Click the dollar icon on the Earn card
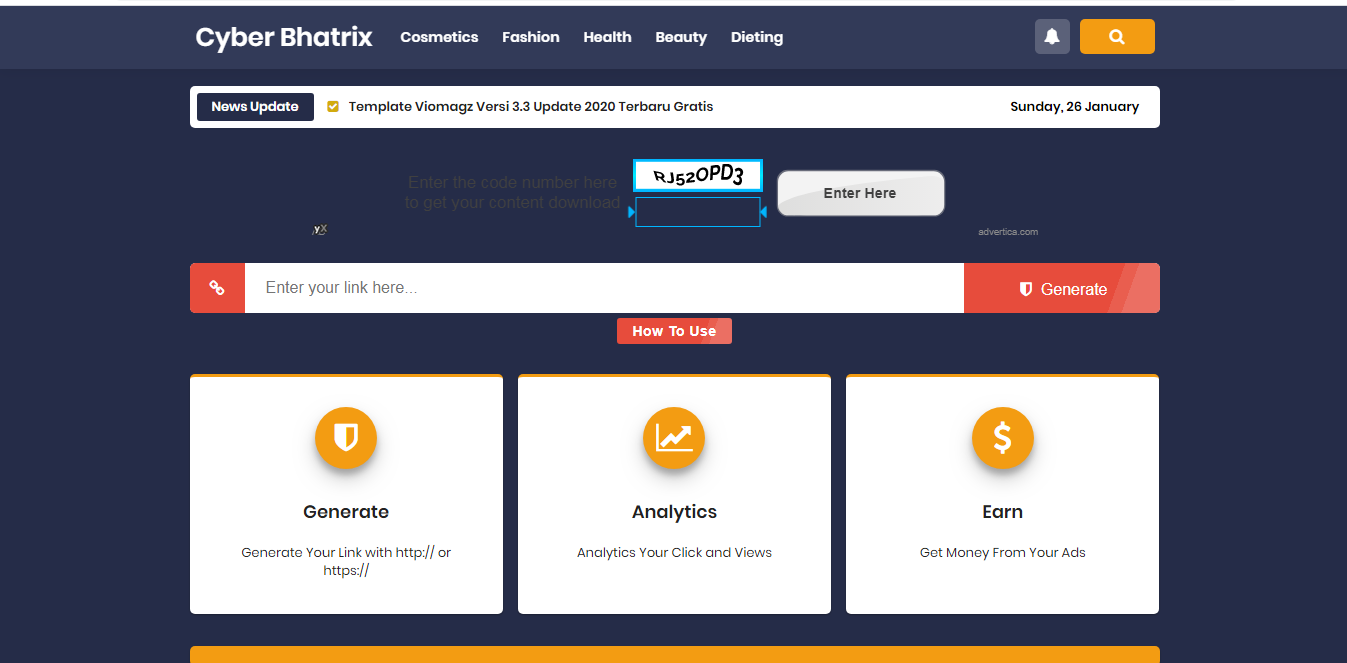The image size is (1347, 663). coord(1002,438)
